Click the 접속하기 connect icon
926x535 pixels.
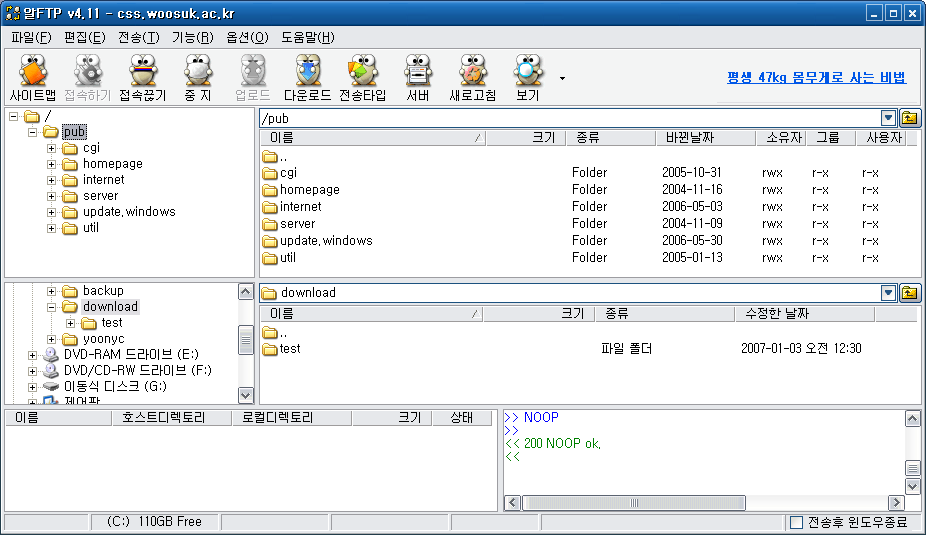(x=87, y=78)
